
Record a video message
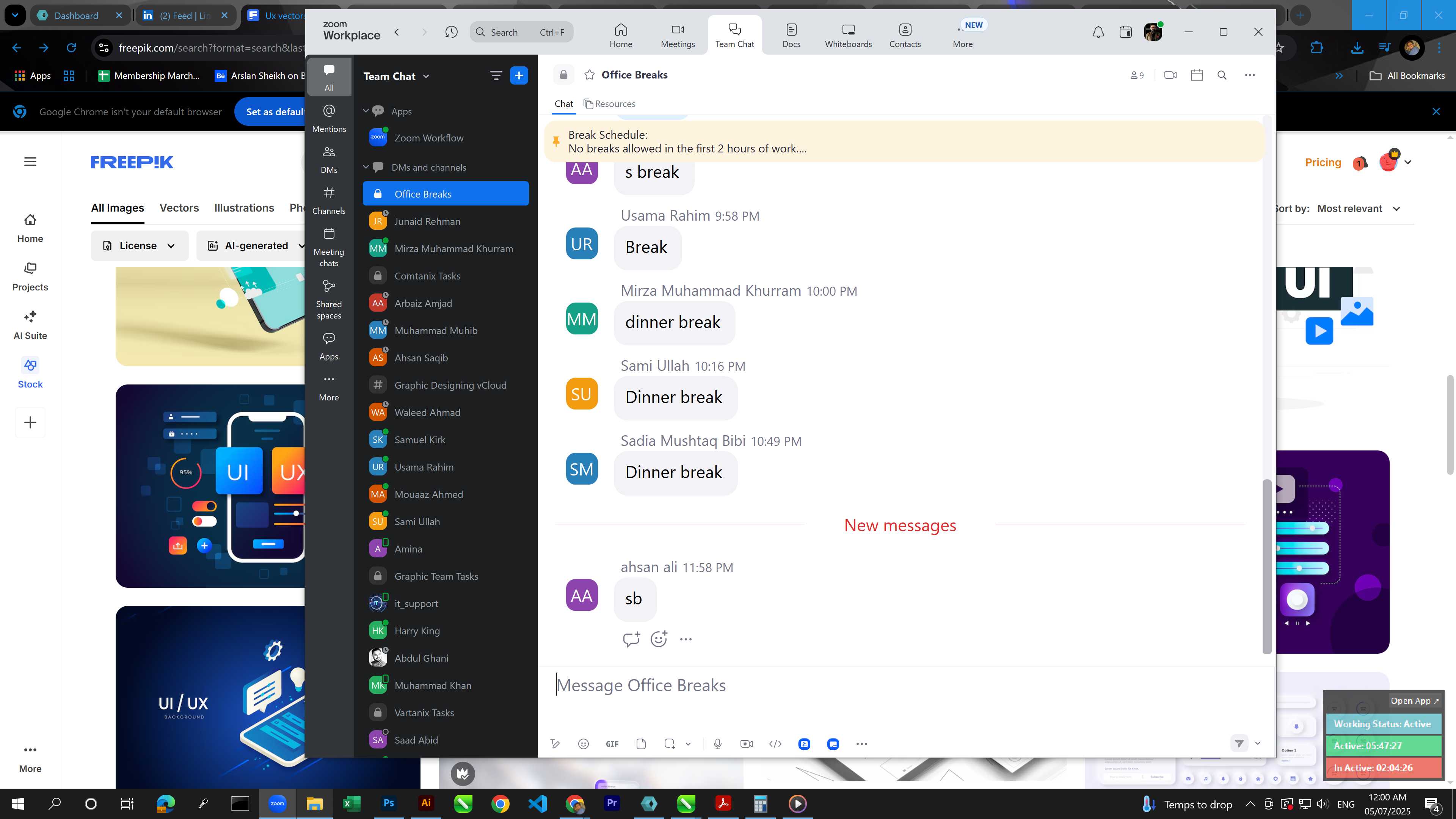(x=747, y=744)
